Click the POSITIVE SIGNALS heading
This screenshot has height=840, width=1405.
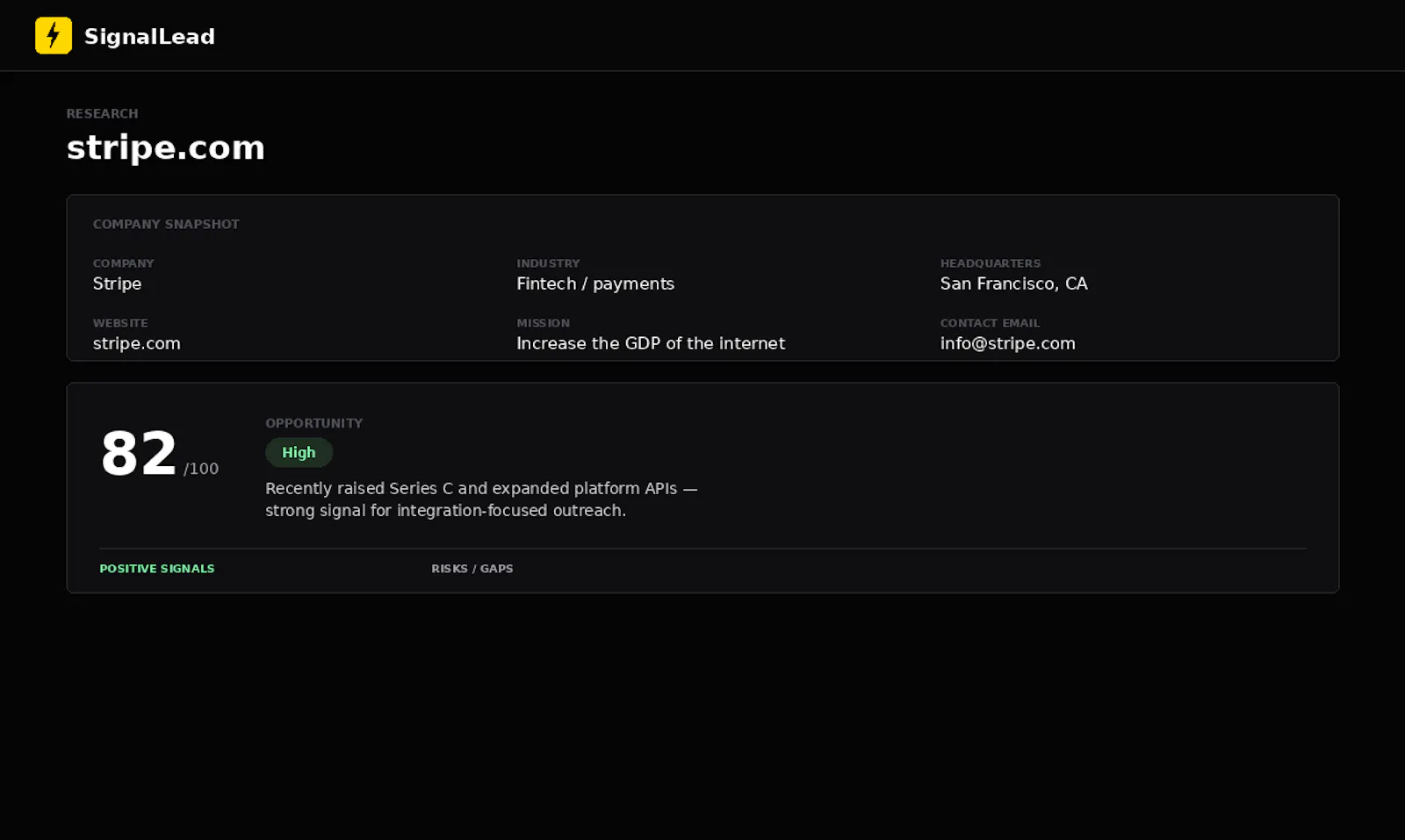157,569
